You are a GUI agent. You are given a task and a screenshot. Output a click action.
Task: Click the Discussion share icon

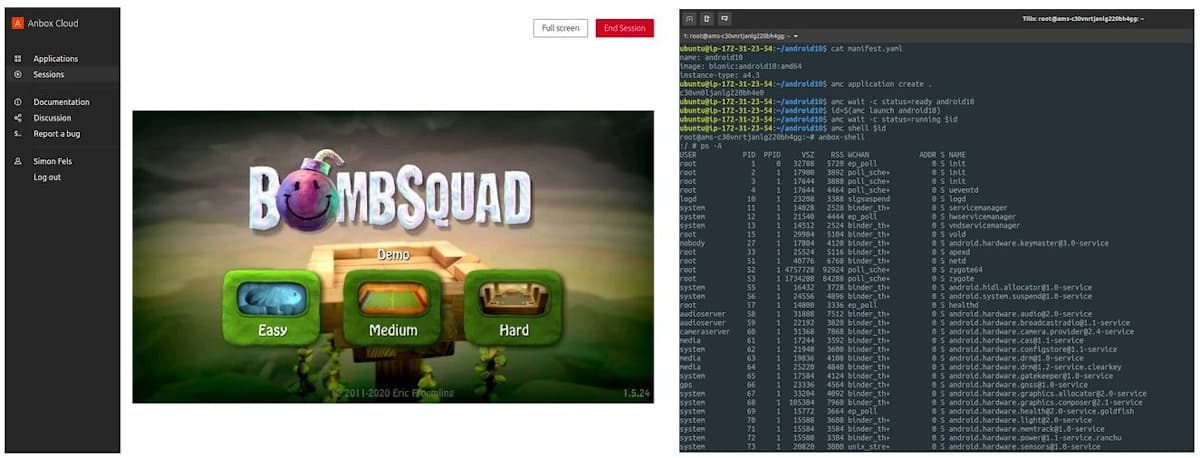18,118
